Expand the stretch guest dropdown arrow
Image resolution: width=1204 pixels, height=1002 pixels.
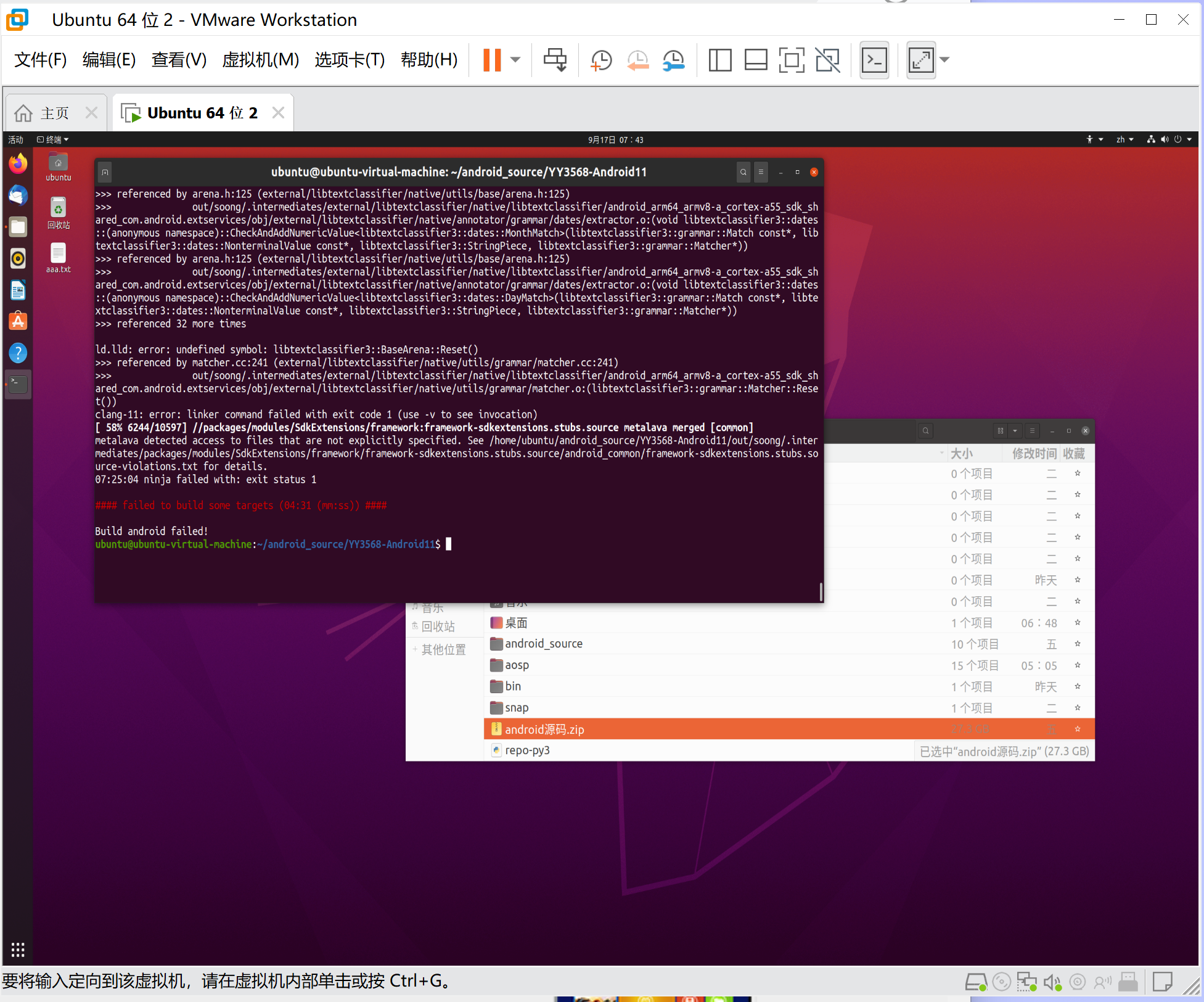(x=944, y=60)
